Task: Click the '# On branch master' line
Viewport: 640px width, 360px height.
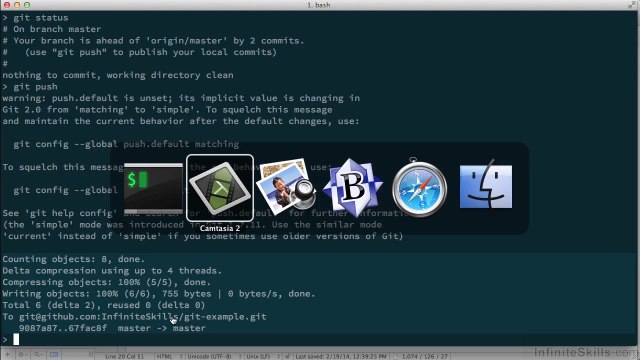Action: click(51, 29)
